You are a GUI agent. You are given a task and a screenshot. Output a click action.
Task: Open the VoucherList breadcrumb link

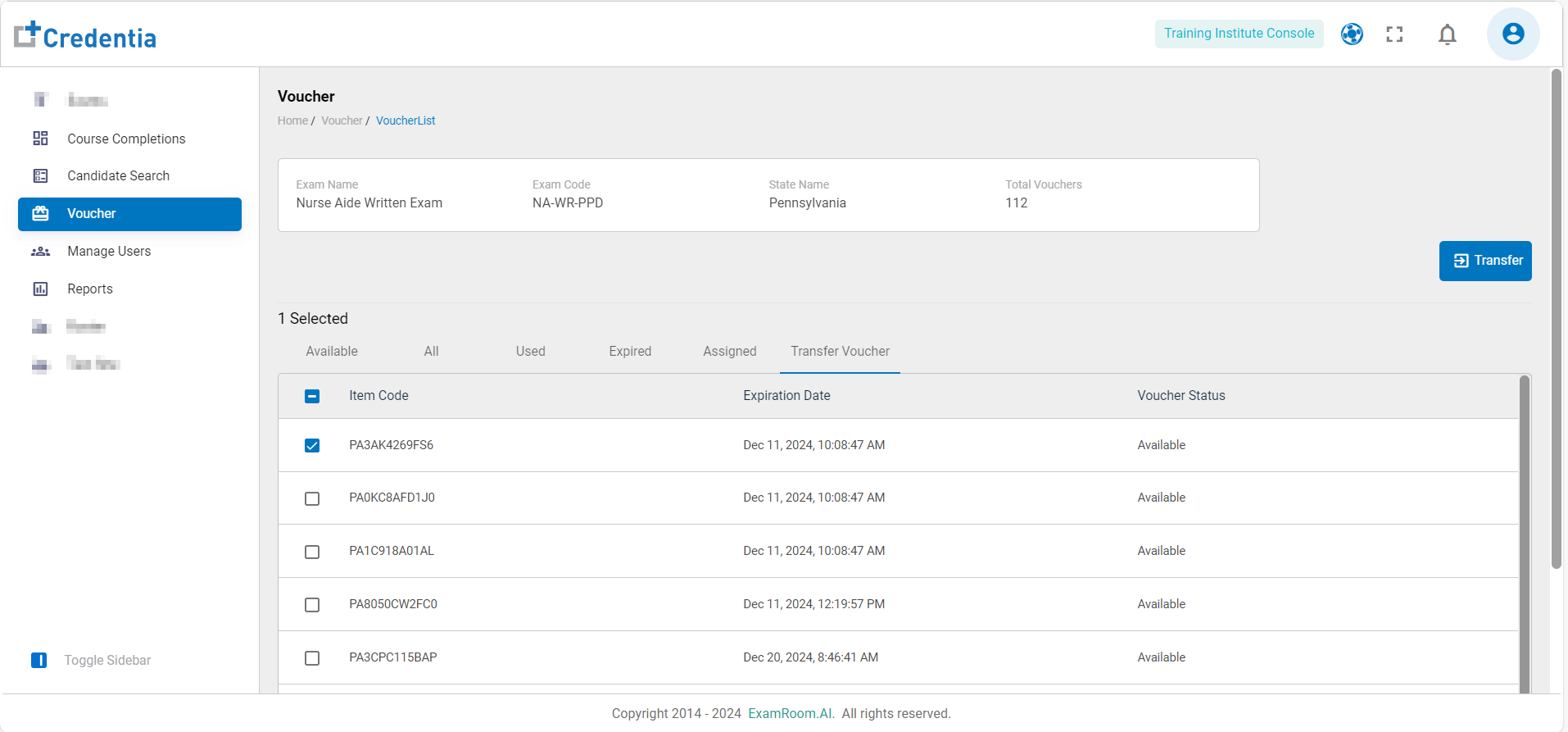pos(406,120)
